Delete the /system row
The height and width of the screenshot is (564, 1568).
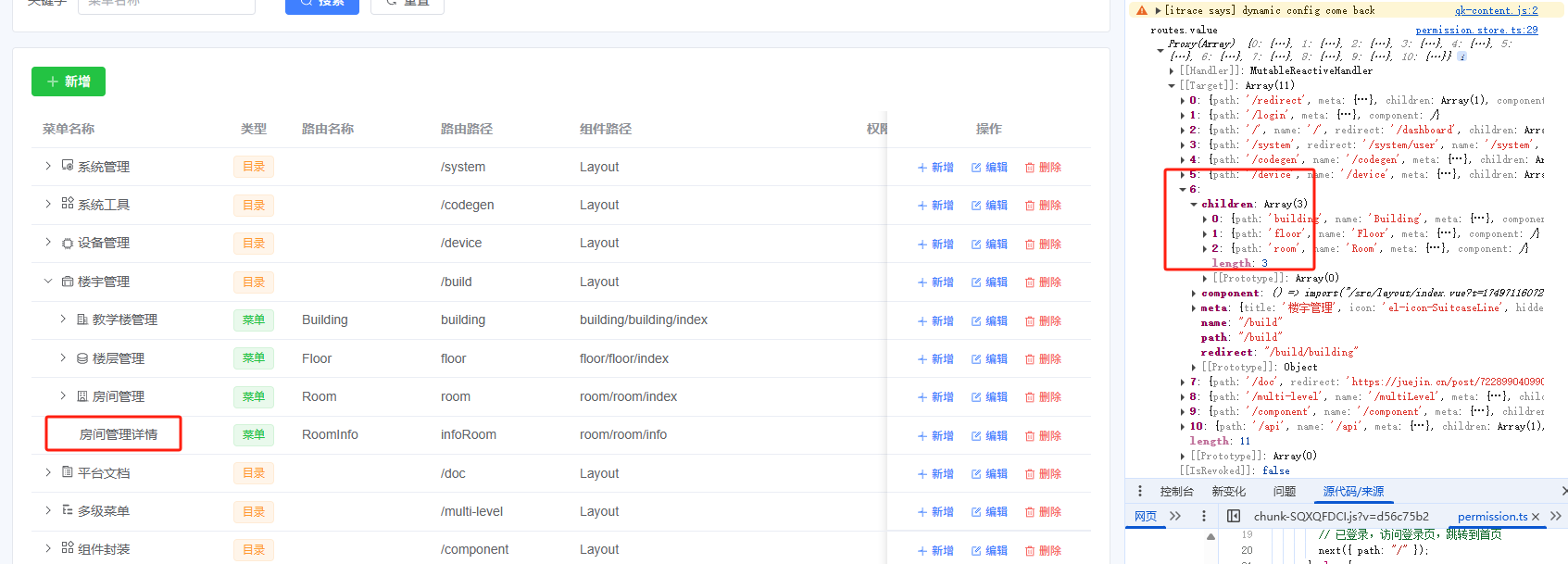[x=1043, y=168]
